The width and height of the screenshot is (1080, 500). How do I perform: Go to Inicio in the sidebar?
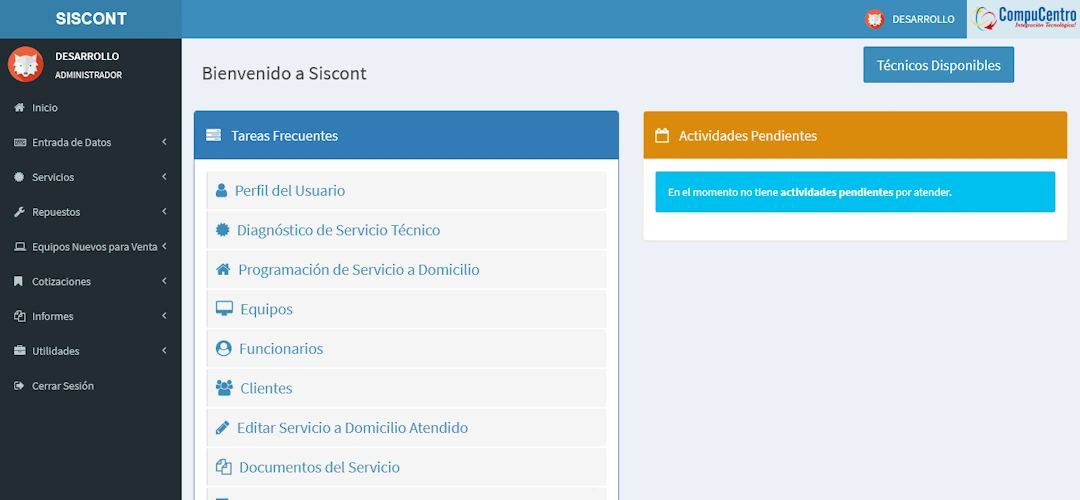click(90, 107)
